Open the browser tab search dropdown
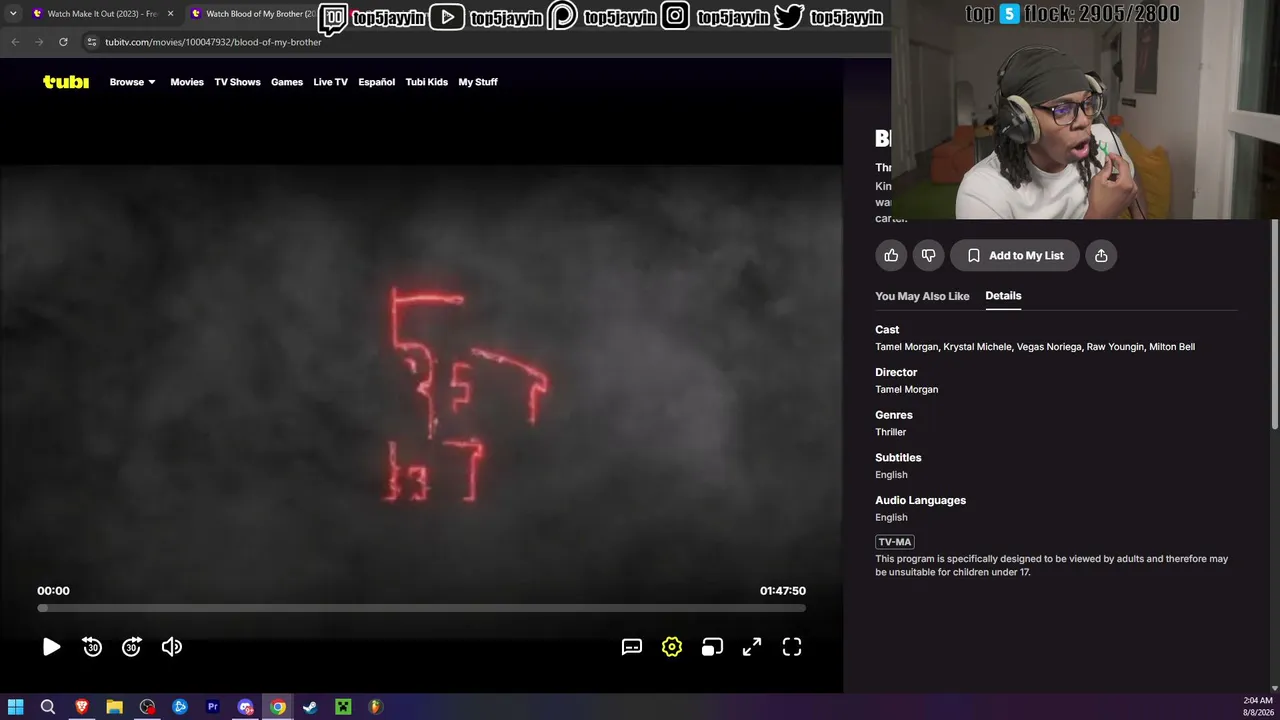Screen dimensions: 1280x720 (x=13, y=14)
